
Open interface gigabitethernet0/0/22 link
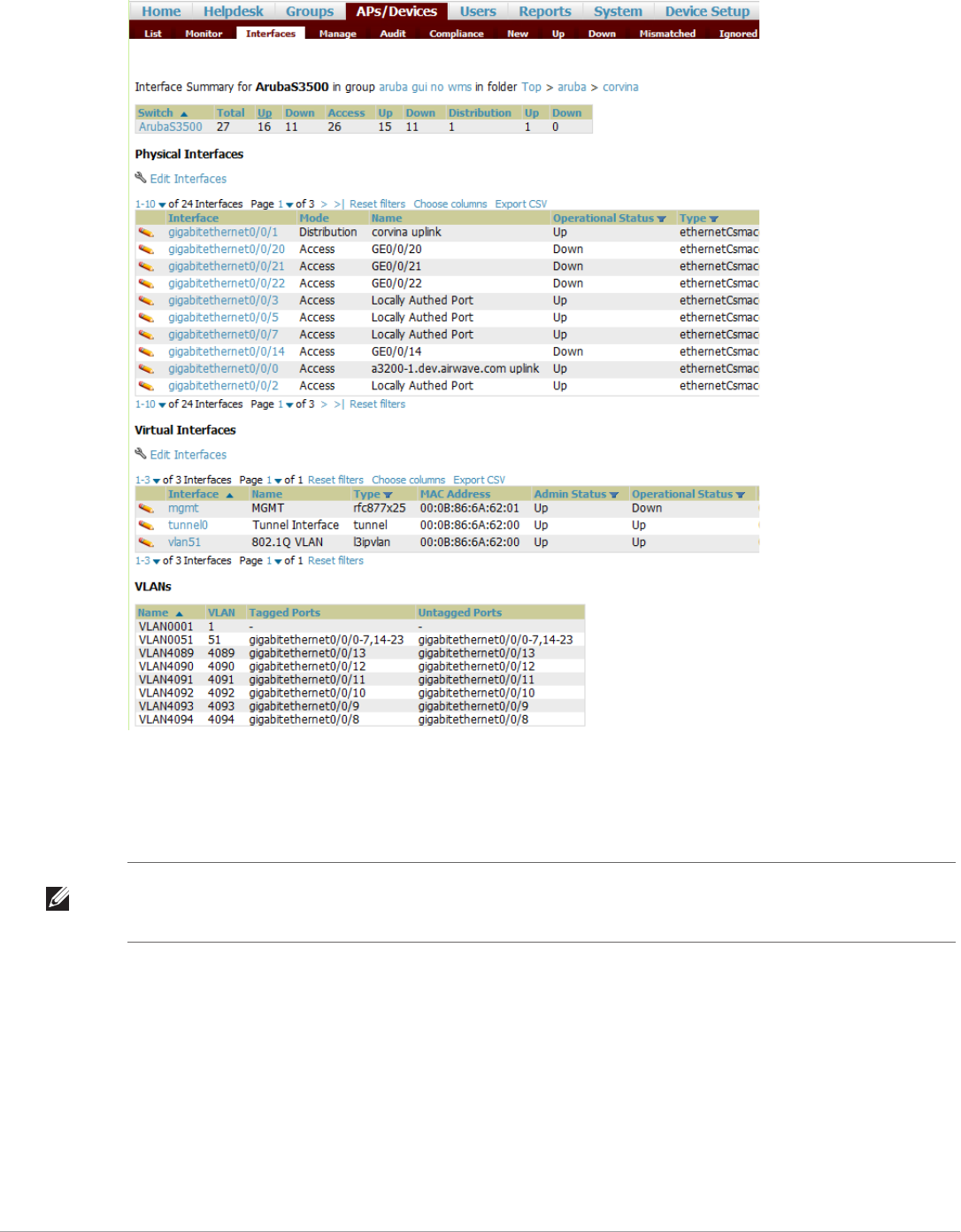coord(227,284)
